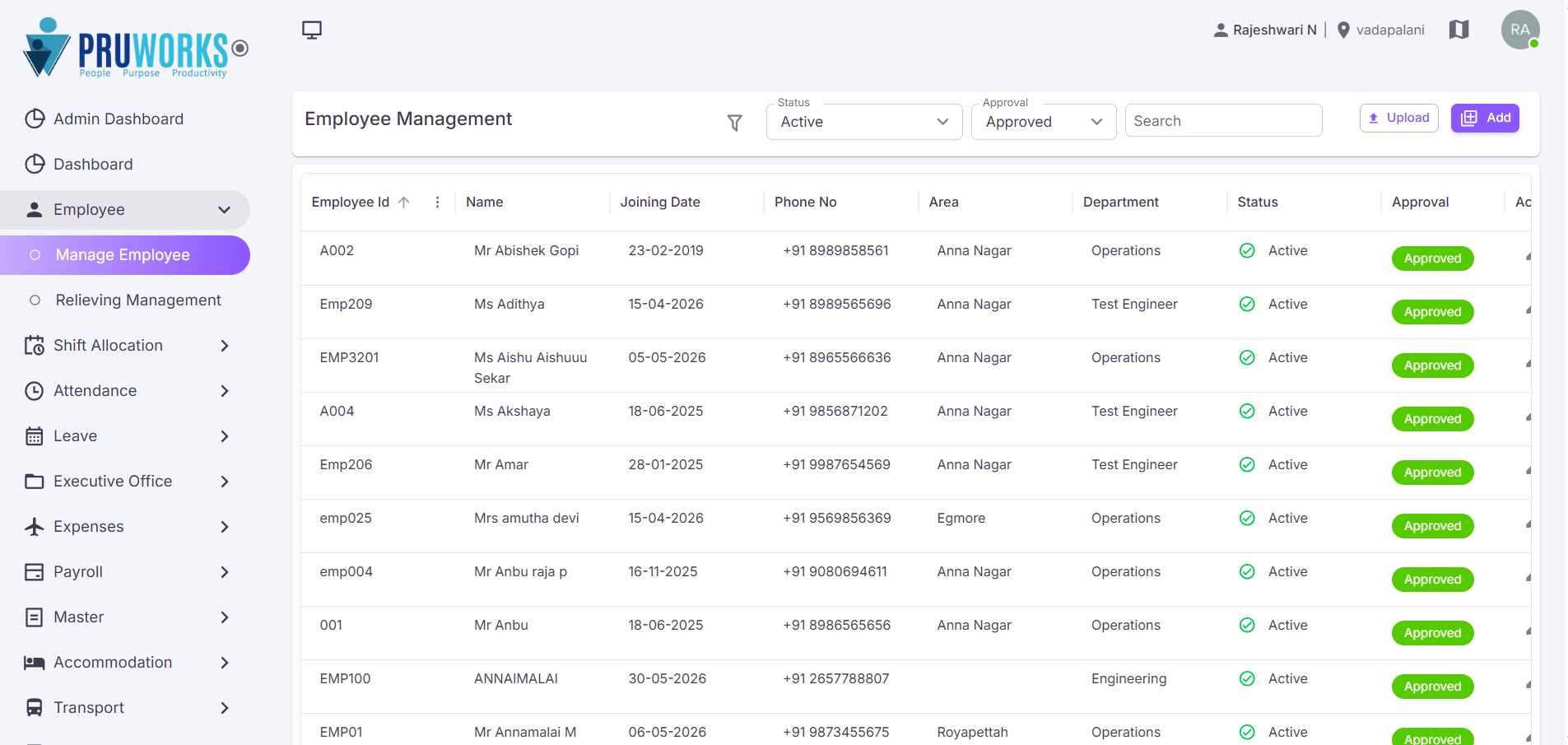Click the Add employee button
Viewport: 1568px width, 745px height.
1486,118
